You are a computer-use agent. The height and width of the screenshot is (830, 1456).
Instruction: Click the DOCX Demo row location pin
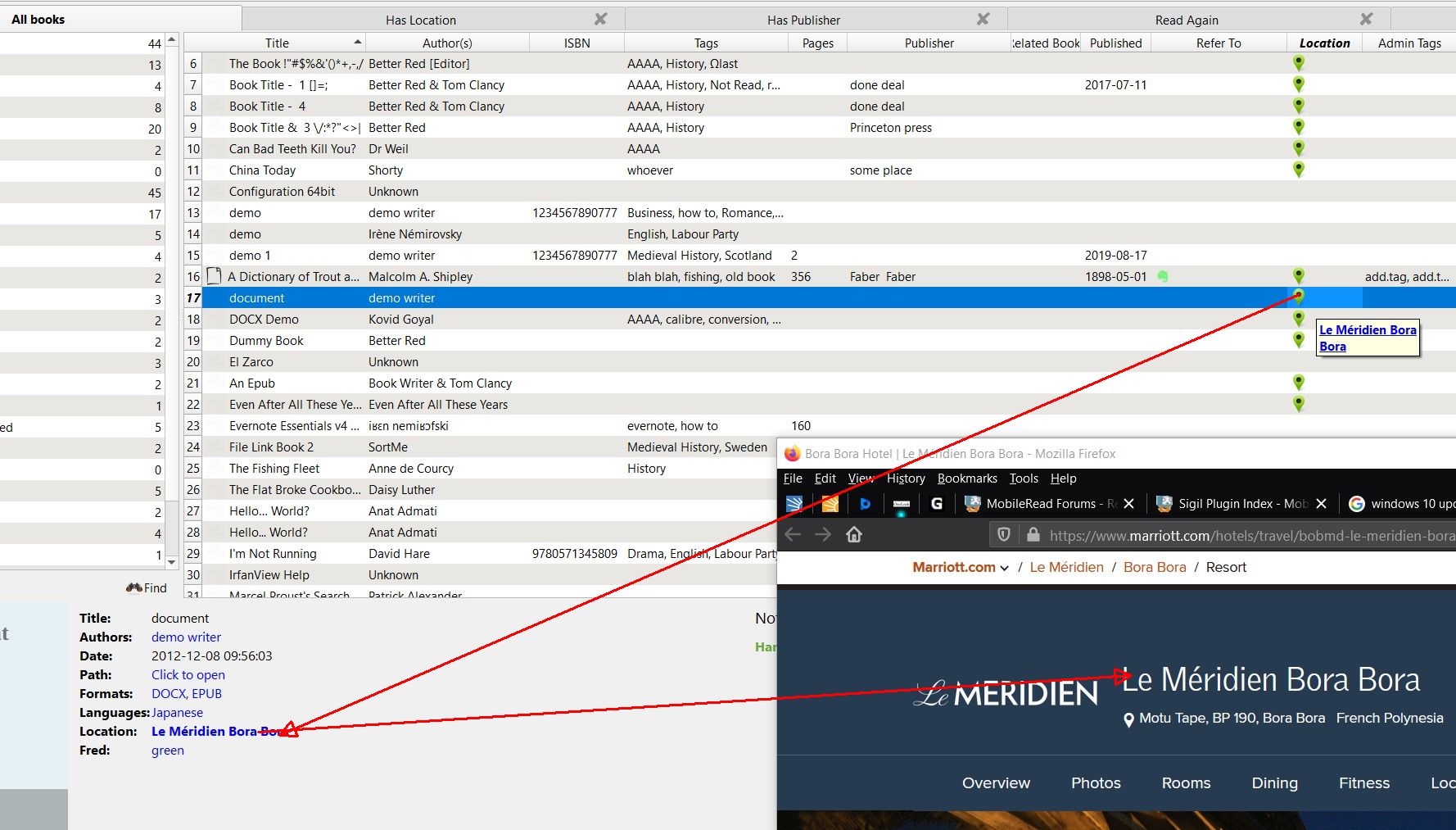[x=1298, y=318]
